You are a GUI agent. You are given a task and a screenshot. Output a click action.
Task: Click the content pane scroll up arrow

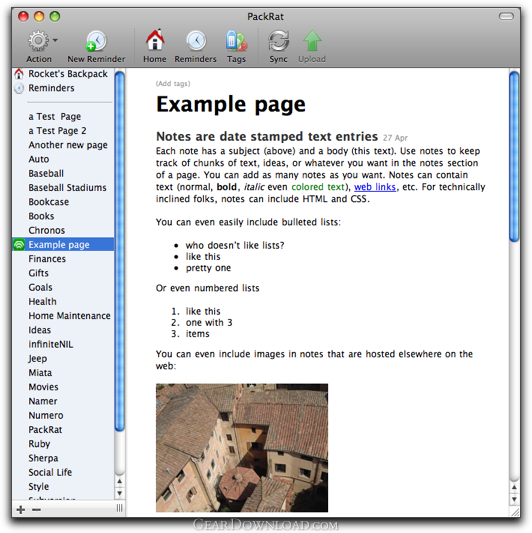(x=514, y=487)
